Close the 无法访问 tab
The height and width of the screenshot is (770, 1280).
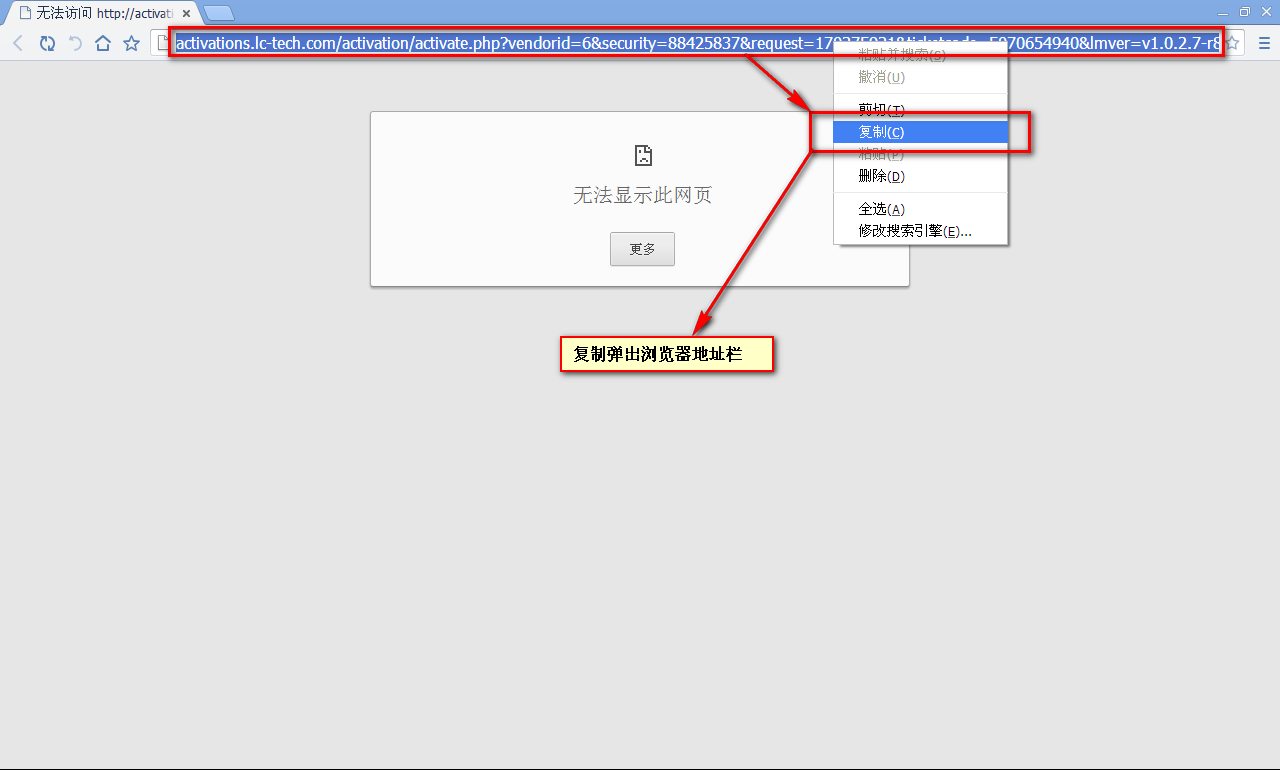coord(186,13)
